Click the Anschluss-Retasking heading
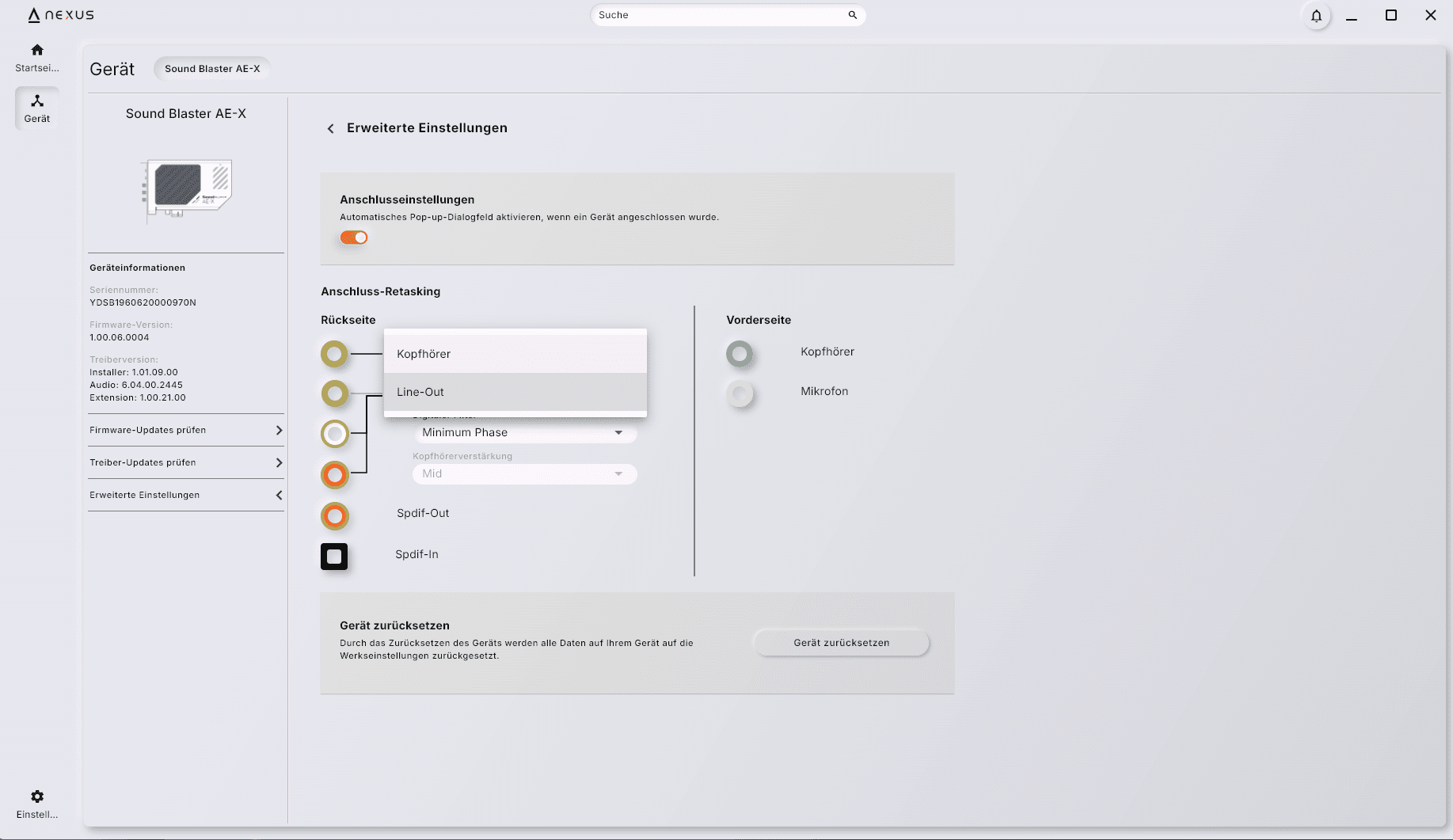The image size is (1453, 840). [x=380, y=291]
